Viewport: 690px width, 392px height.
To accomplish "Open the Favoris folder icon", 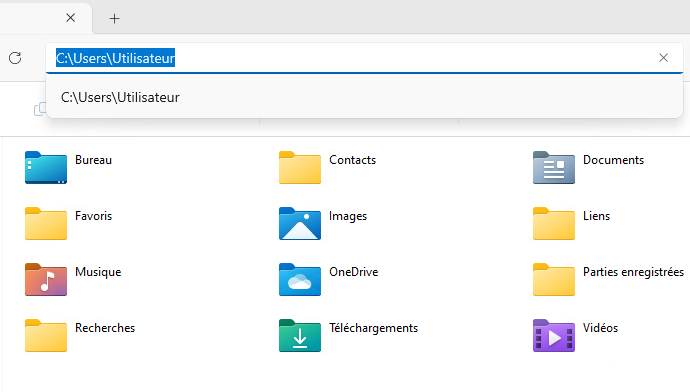I will coord(46,223).
